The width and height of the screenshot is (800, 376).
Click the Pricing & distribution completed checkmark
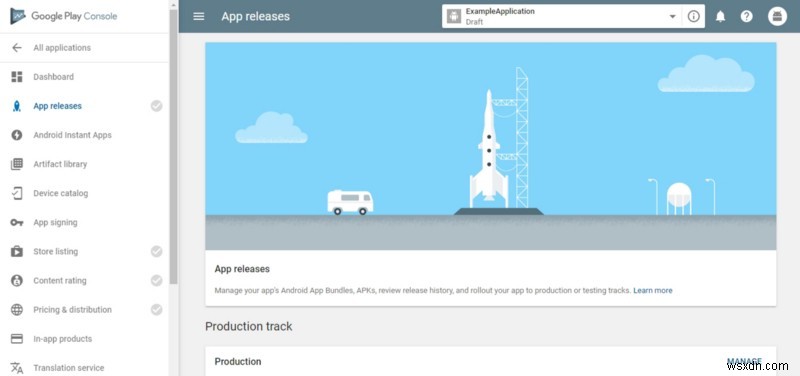[x=157, y=309]
